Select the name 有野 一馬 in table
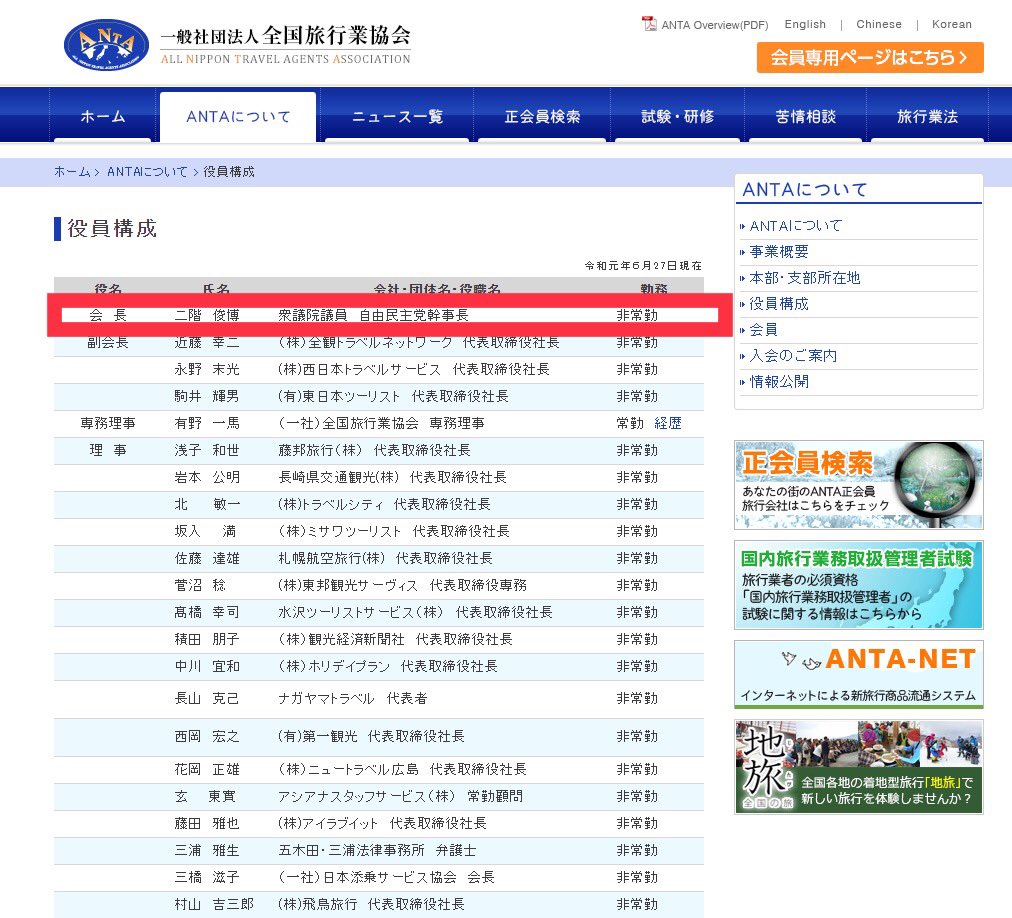The image size is (1012, 918). tap(207, 423)
